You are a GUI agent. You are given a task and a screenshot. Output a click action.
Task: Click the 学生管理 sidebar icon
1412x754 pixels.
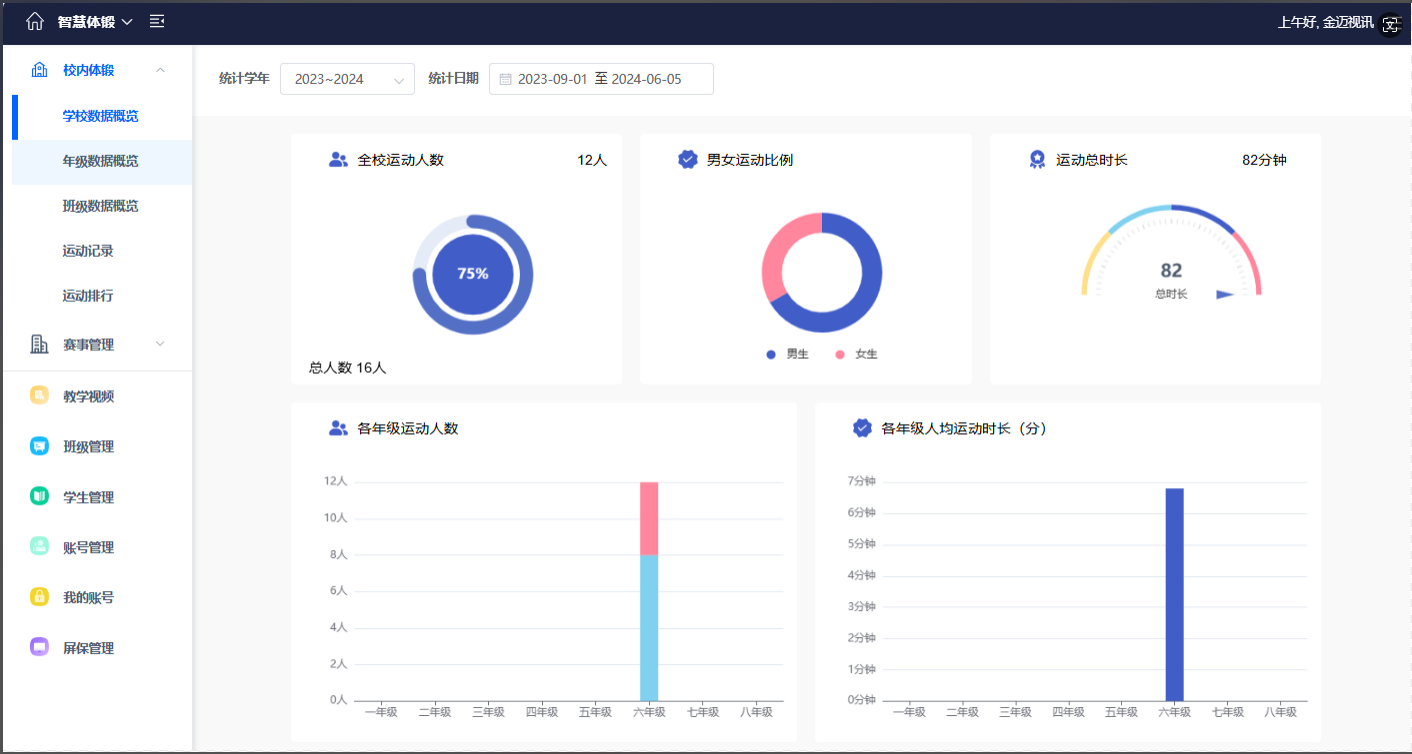39,497
